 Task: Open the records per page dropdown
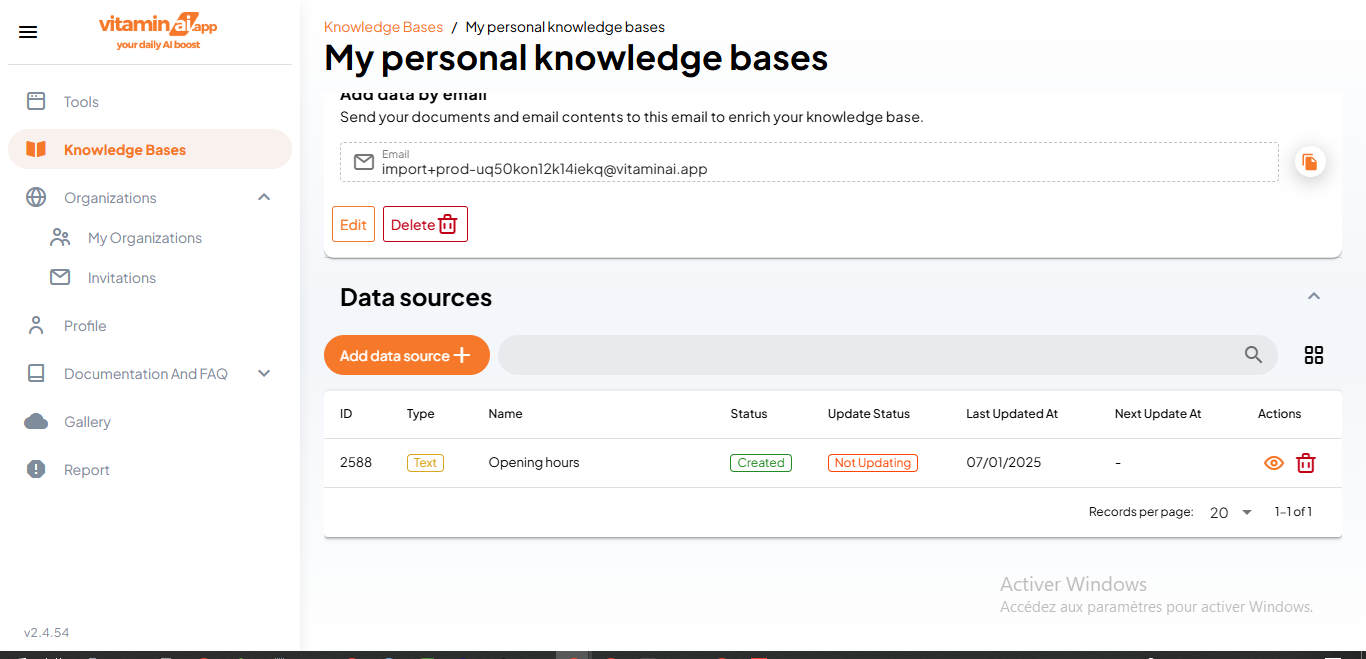click(1229, 512)
